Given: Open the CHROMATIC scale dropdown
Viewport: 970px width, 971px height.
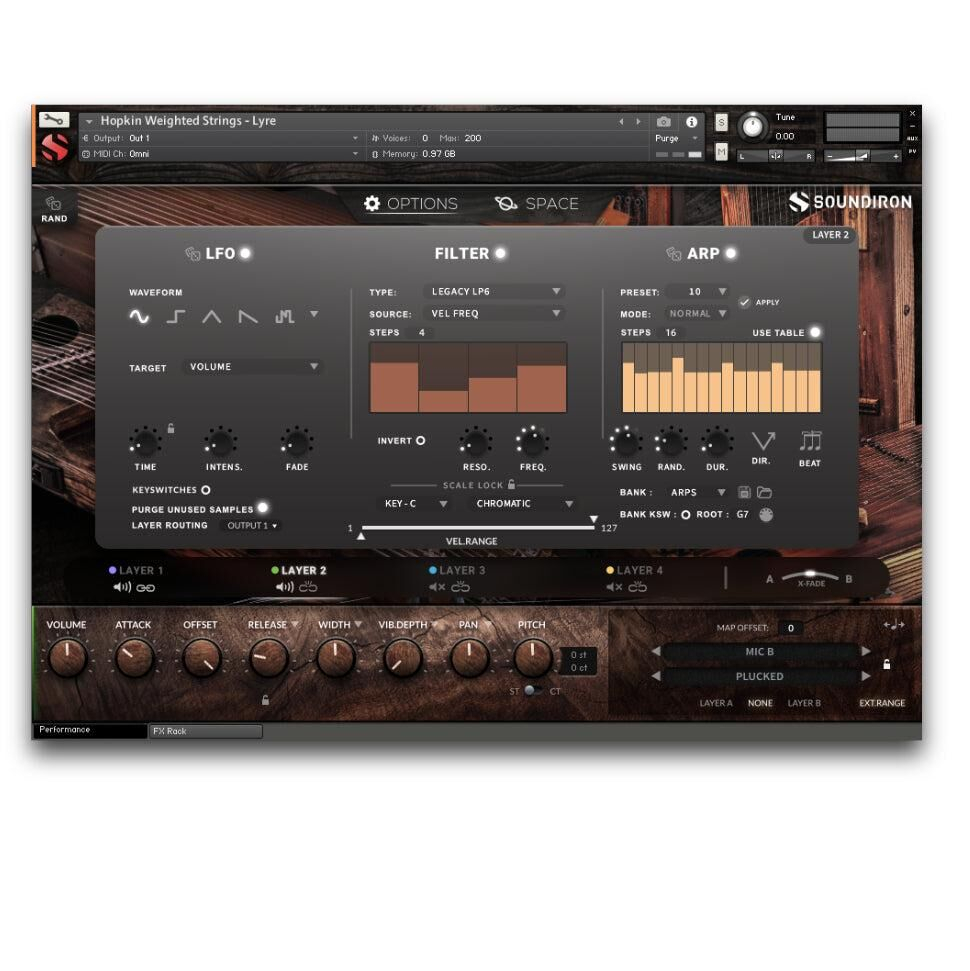Looking at the screenshot, I should [525, 504].
